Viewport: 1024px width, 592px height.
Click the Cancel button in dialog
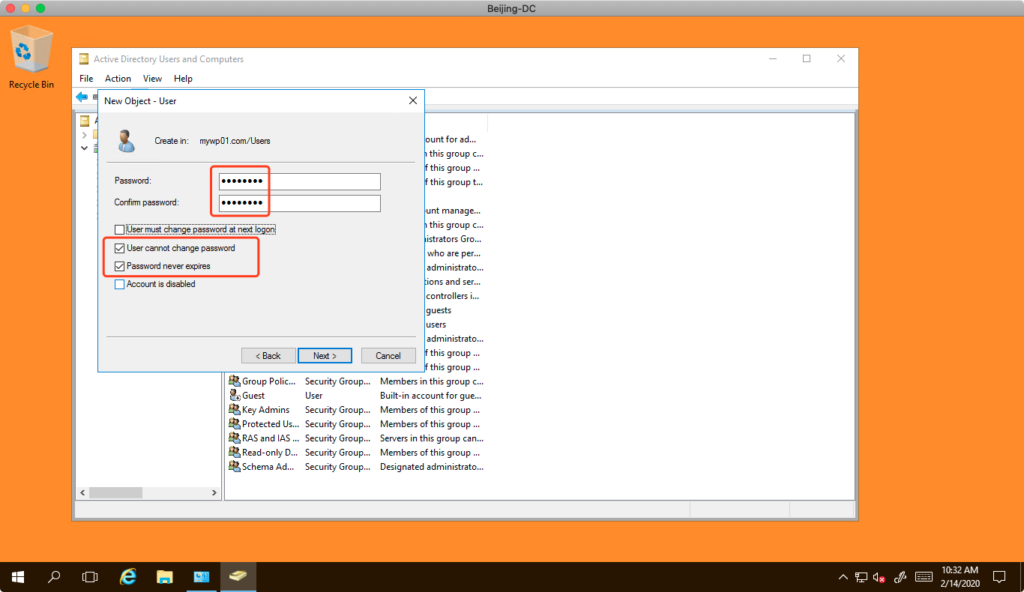388,355
